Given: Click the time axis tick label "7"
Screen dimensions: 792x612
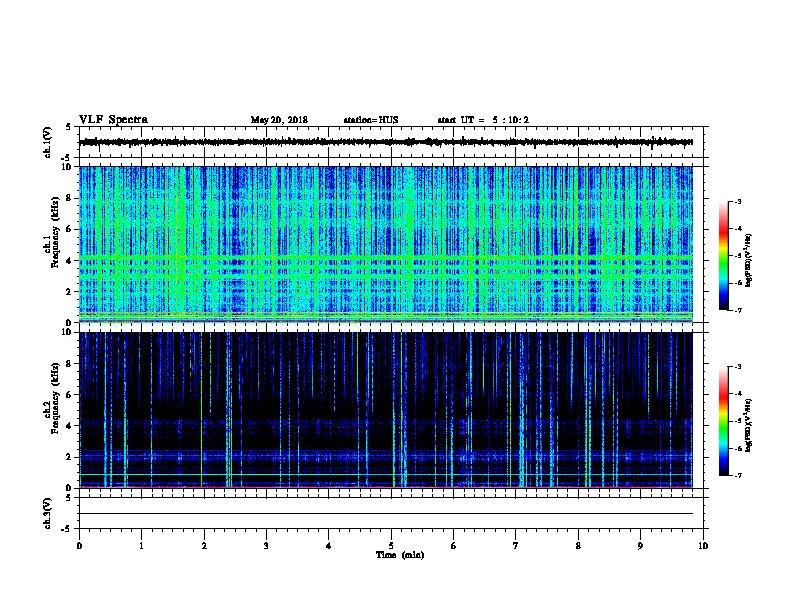Looking at the screenshot, I should (516, 546).
